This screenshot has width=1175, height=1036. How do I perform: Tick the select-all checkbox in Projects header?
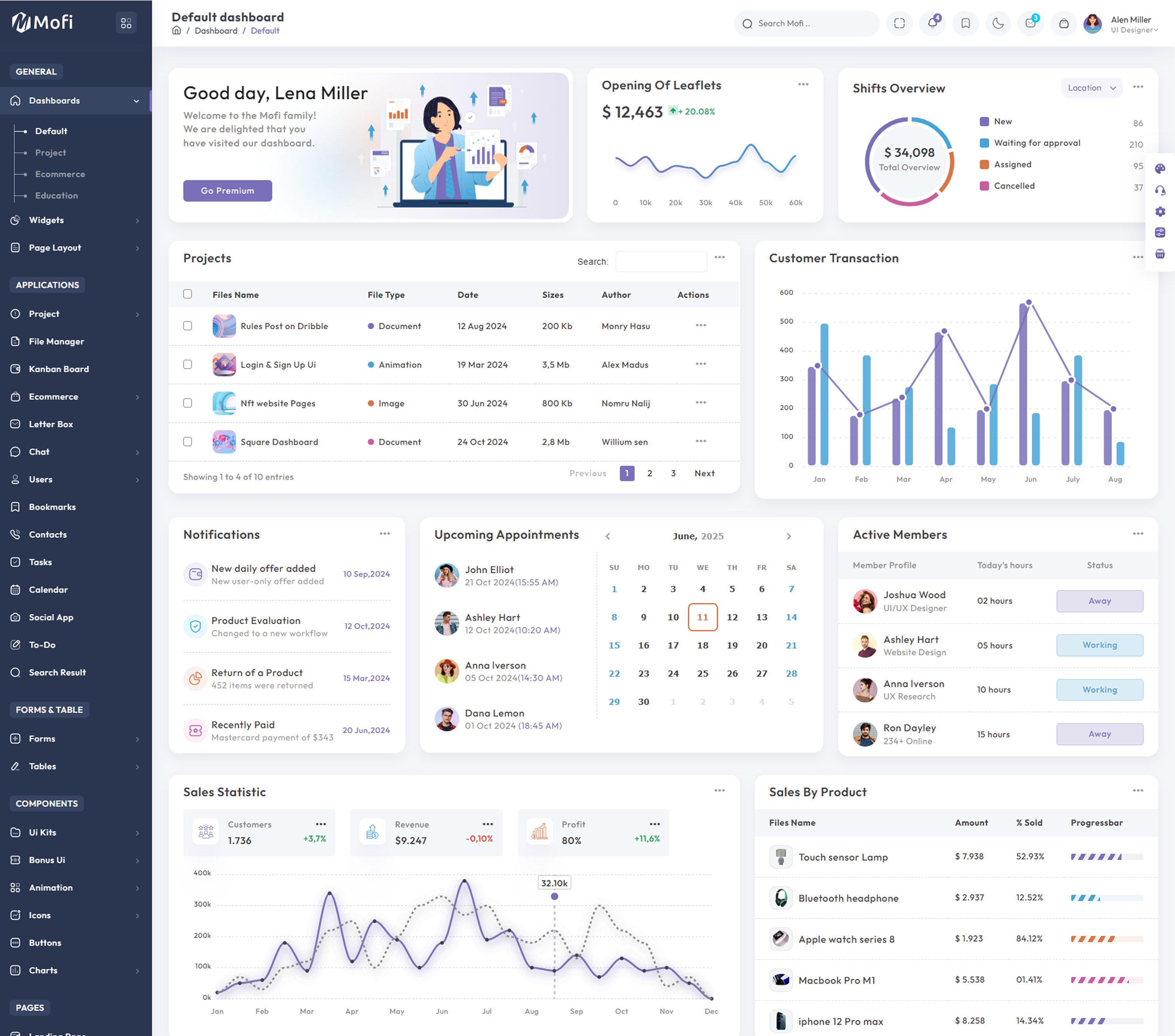[x=187, y=294]
